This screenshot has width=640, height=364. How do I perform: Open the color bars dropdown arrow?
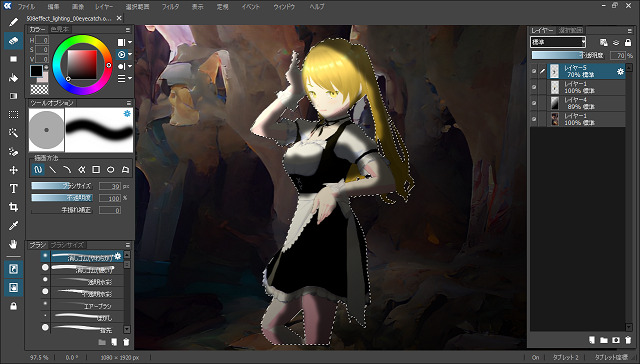130,78
